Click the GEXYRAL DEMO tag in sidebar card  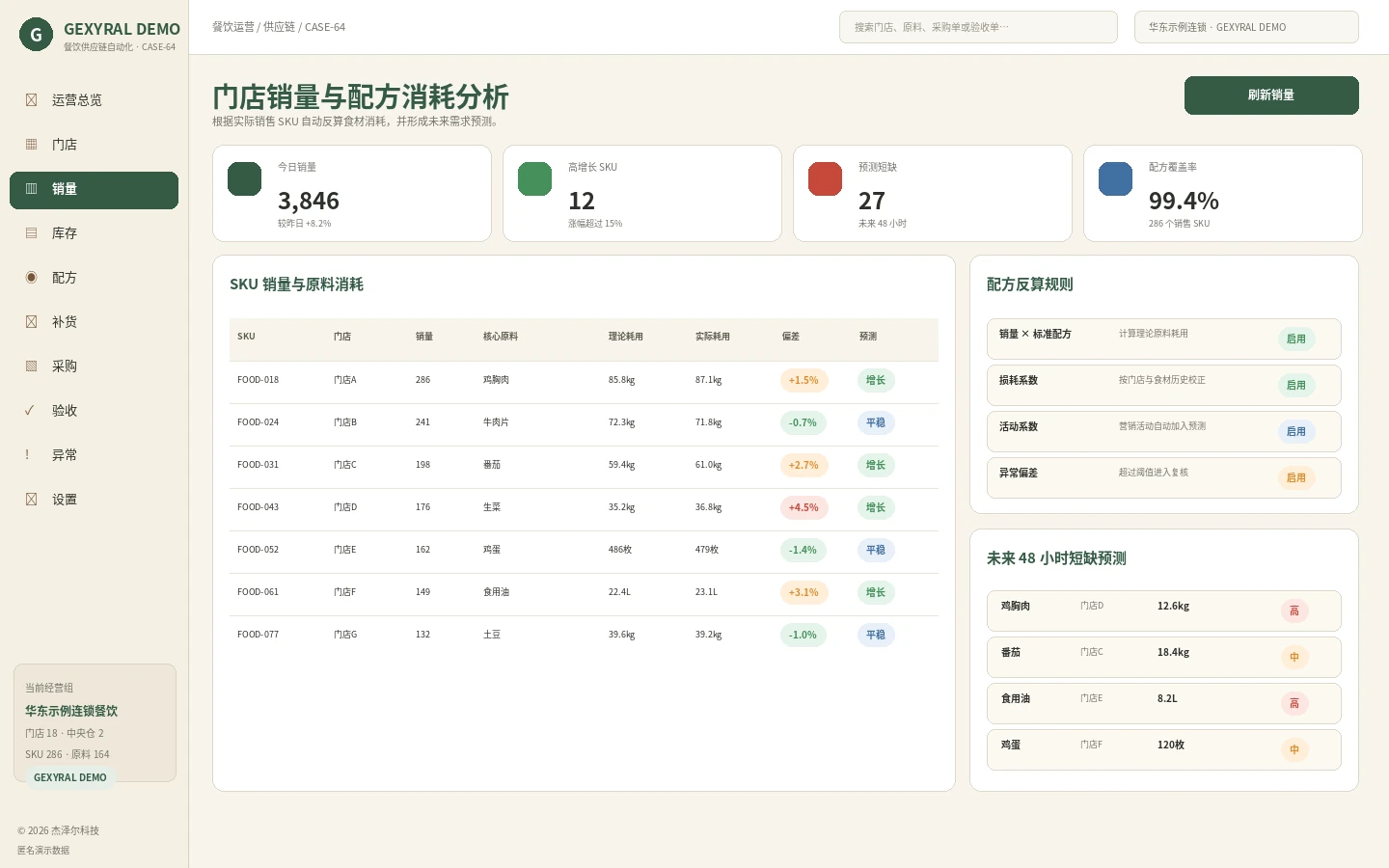click(x=70, y=778)
